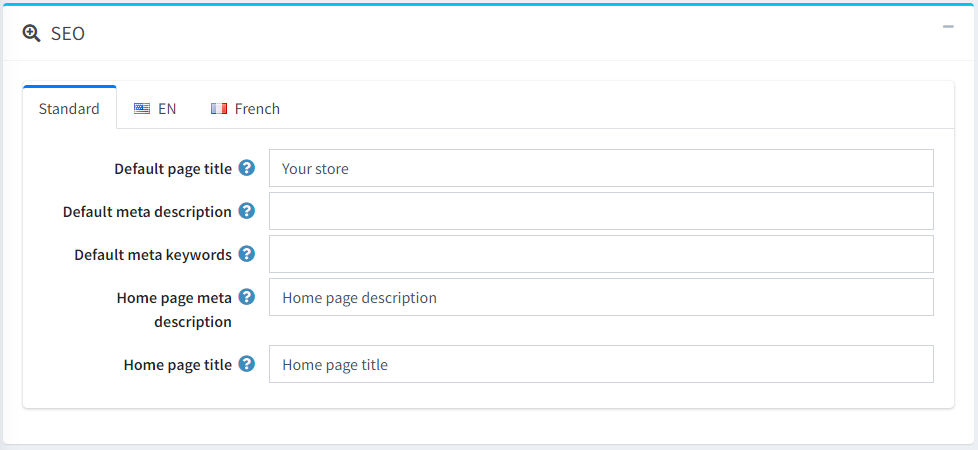Switch to the Standard tab
The width and height of the screenshot is (978, 450).
pyautogui.click(x=69, y=109)
